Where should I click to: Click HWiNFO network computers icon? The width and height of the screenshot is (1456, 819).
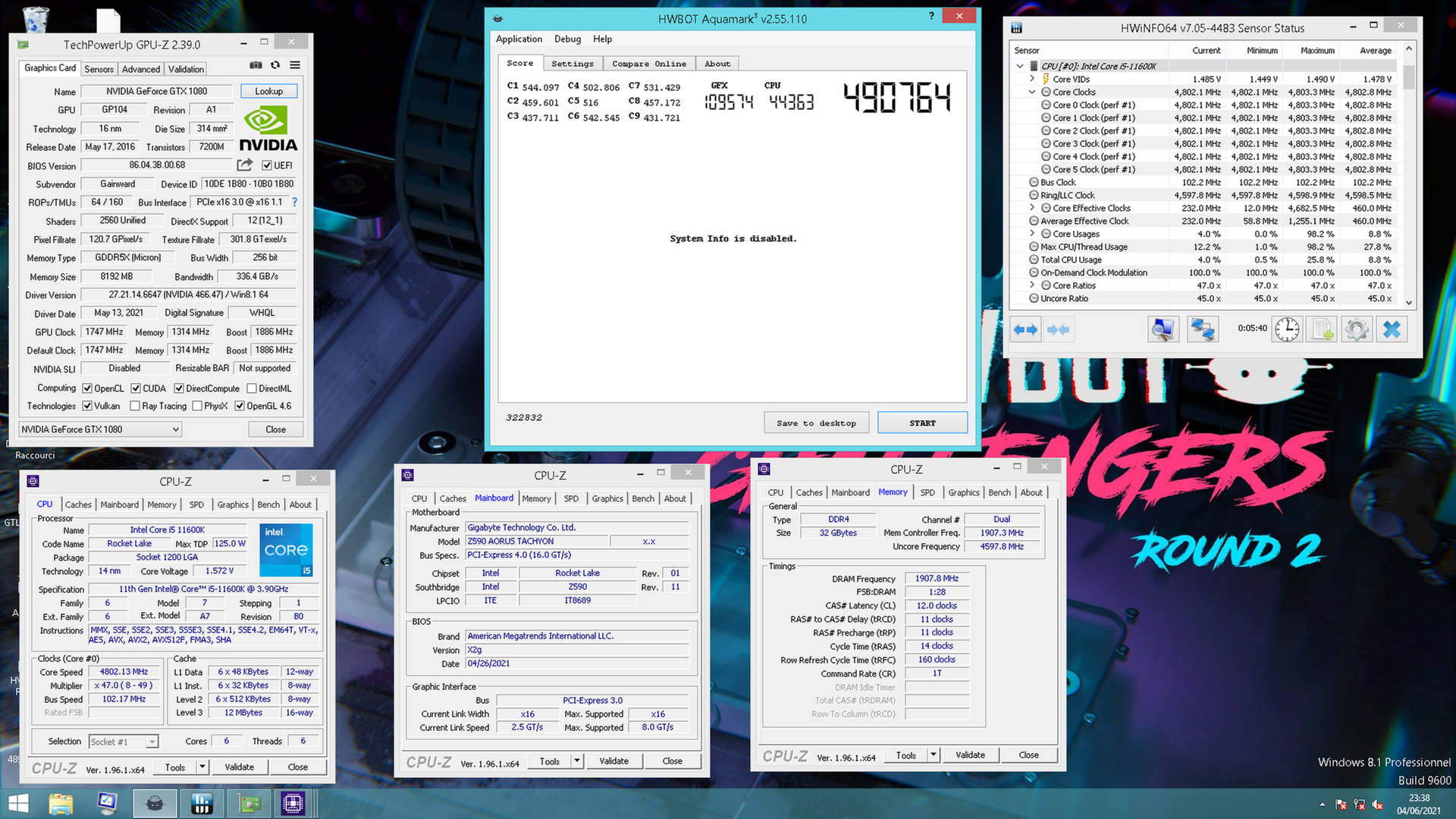point(1203,329)
